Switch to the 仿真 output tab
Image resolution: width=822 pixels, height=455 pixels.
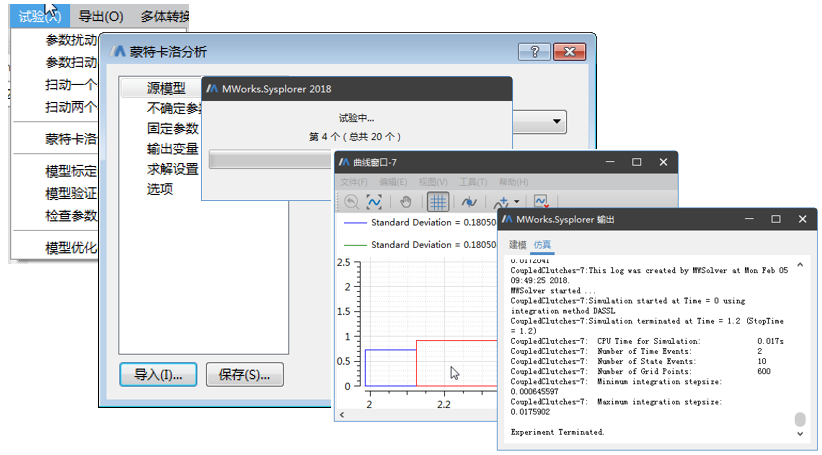click(x=541, y=245)
